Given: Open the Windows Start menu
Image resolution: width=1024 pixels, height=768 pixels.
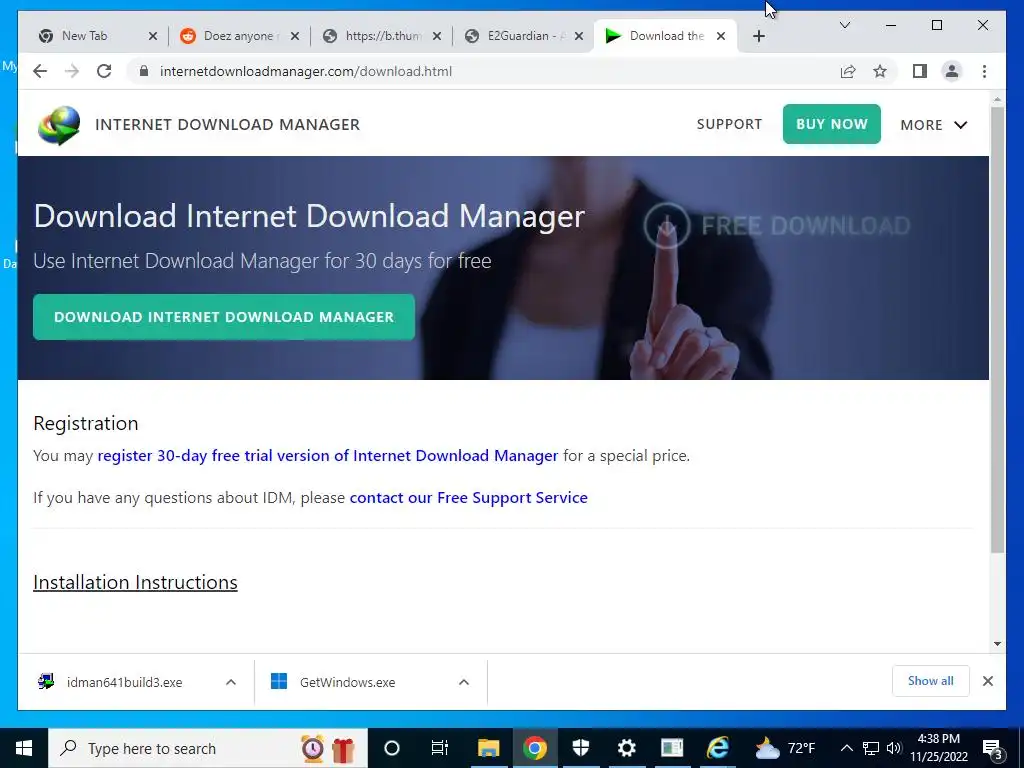Looking at the screenshot, I should [24, 748].
